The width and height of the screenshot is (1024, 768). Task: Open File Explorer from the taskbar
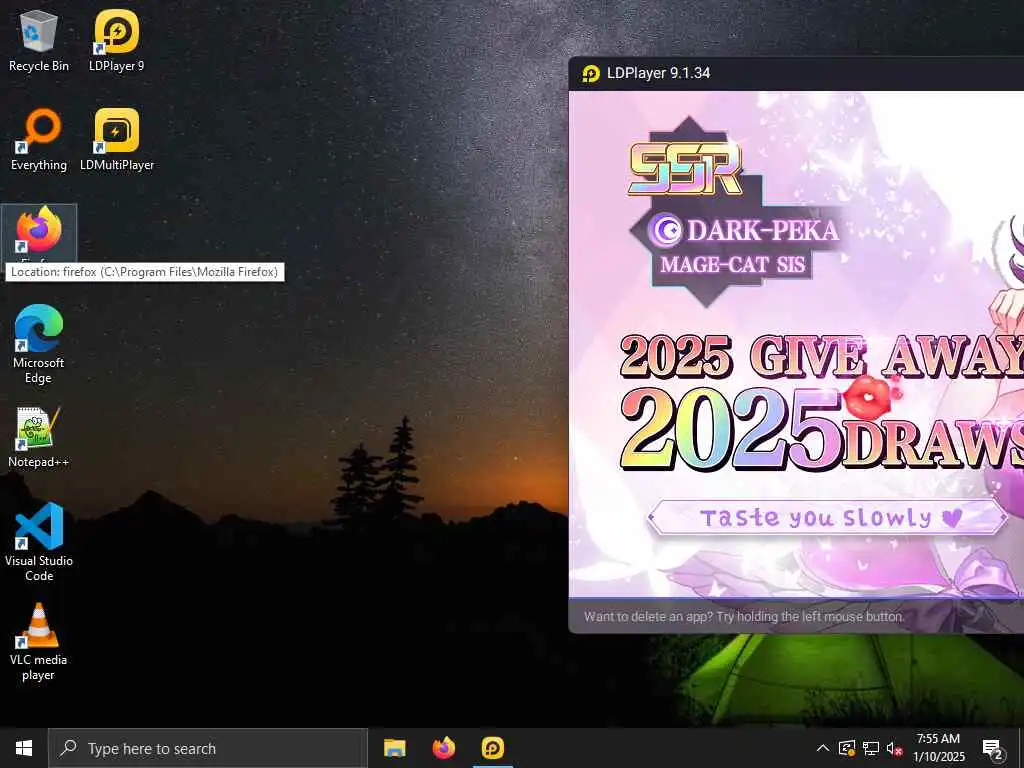tap(394, 748)
